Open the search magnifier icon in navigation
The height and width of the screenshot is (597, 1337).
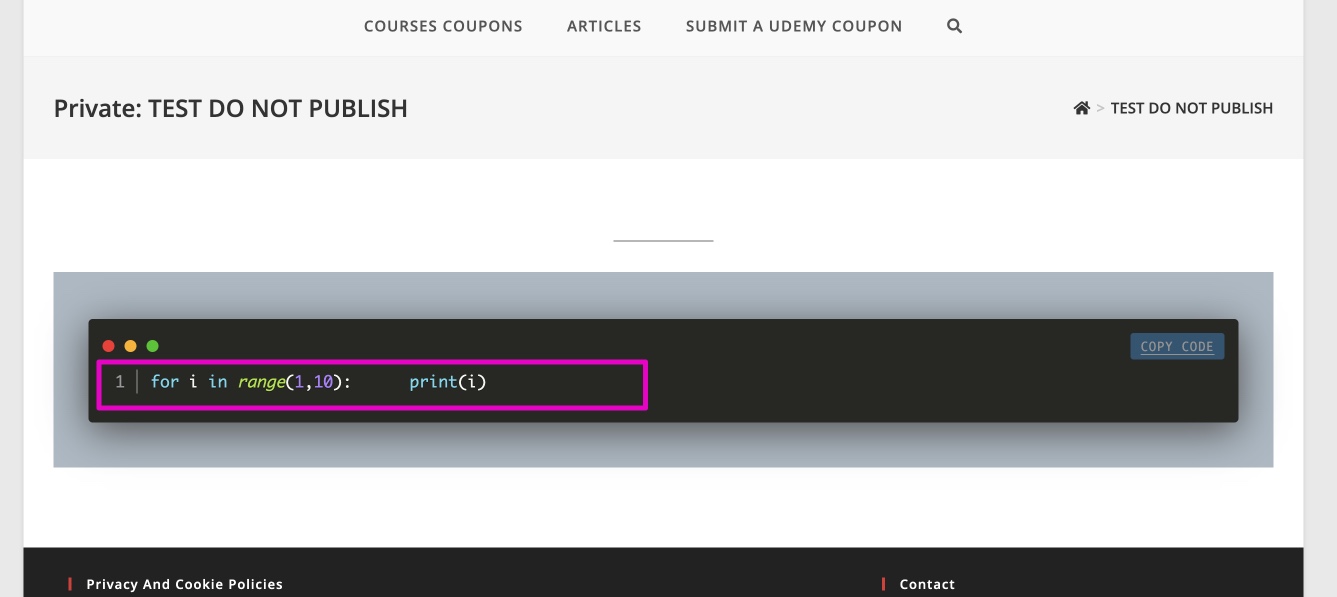(954, 26)
